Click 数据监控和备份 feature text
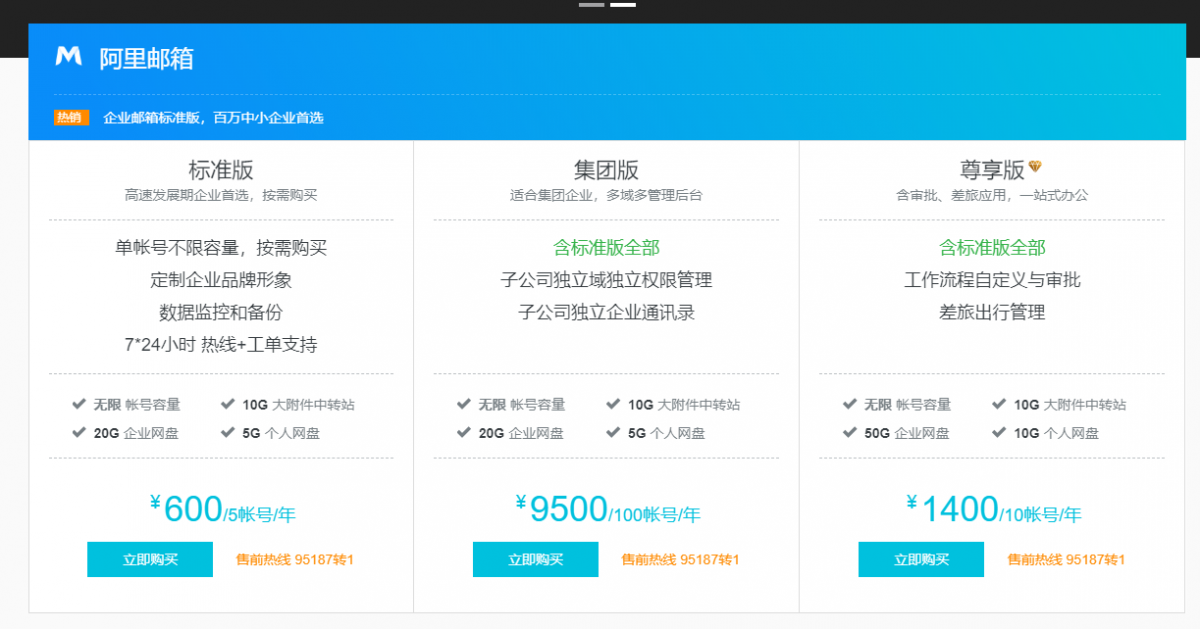The image size is (1200, 629). pos(221,312)
